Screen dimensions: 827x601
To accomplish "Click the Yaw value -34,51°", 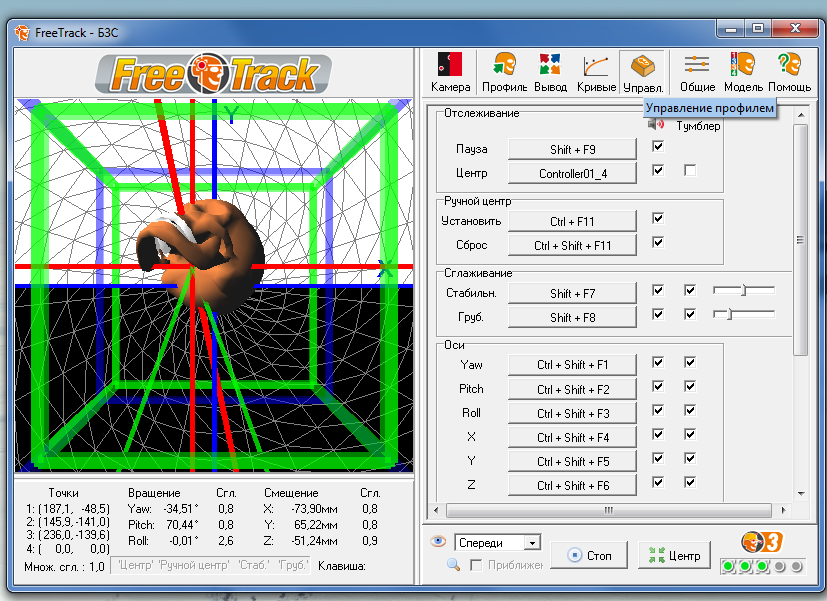I will pos(181,509).
